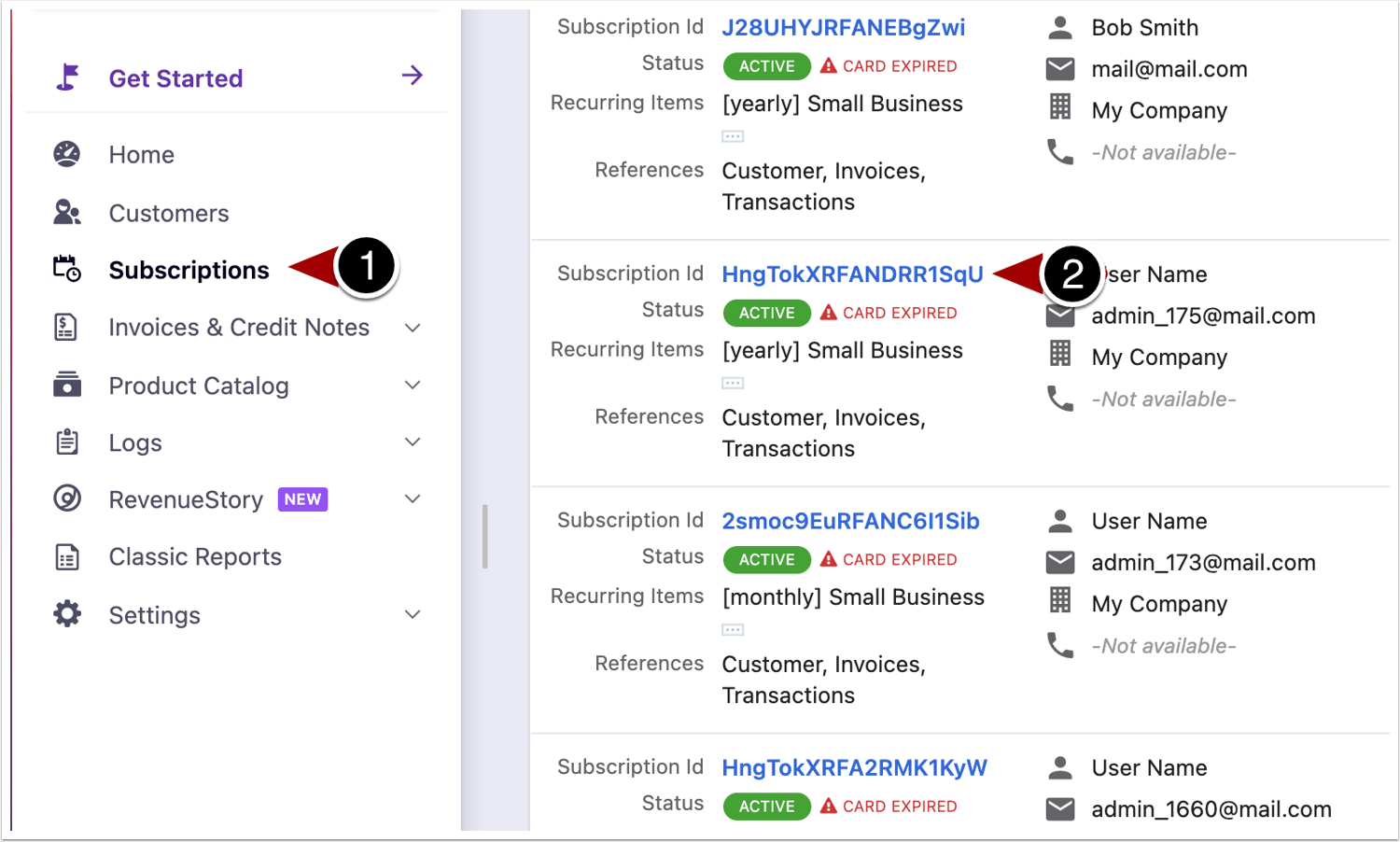Open subscription HngTokXRFANDRR1SqU
1400x842 pixels.
pos(852,274)
